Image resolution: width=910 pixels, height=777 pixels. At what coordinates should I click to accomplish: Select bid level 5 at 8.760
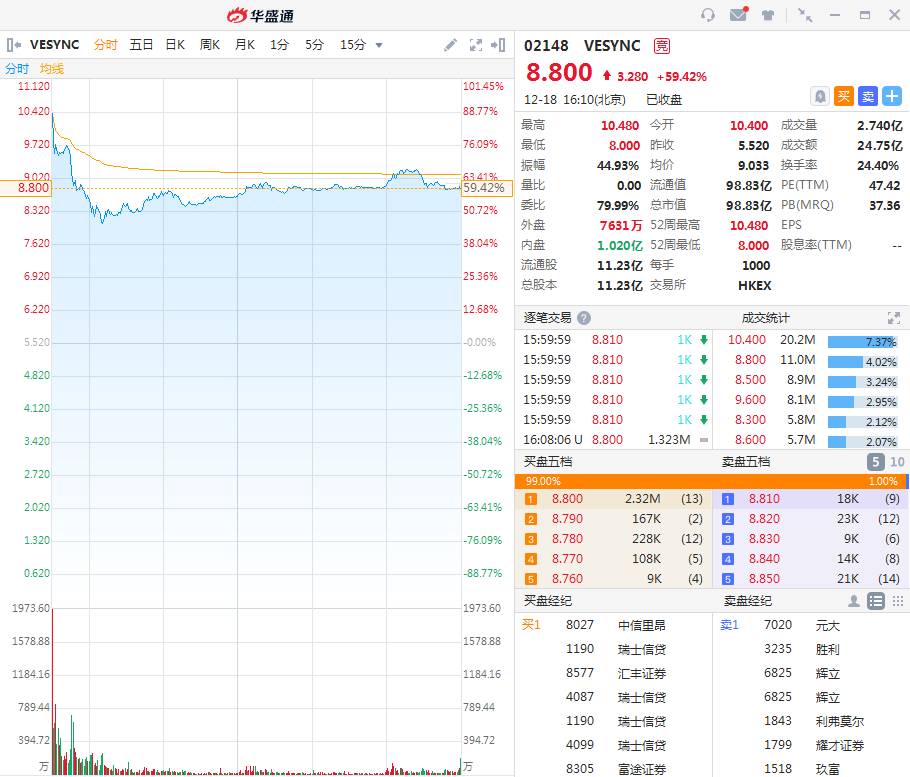pos(613,579)
